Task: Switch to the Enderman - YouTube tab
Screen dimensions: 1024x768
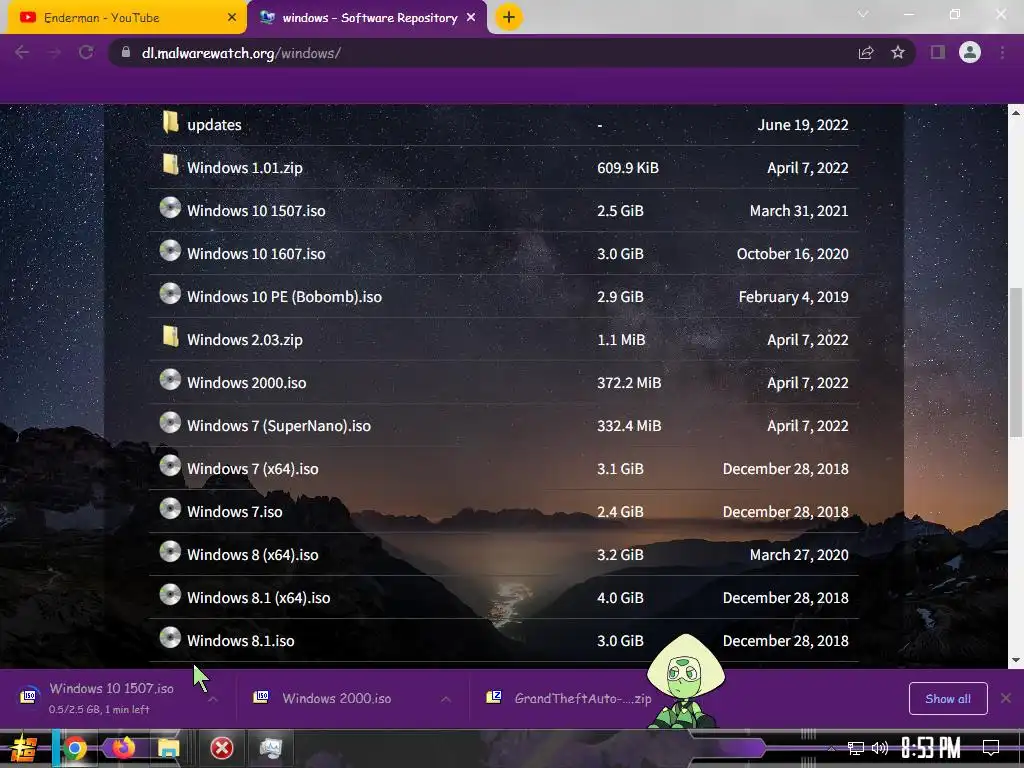Action: [x=123, y=18]
